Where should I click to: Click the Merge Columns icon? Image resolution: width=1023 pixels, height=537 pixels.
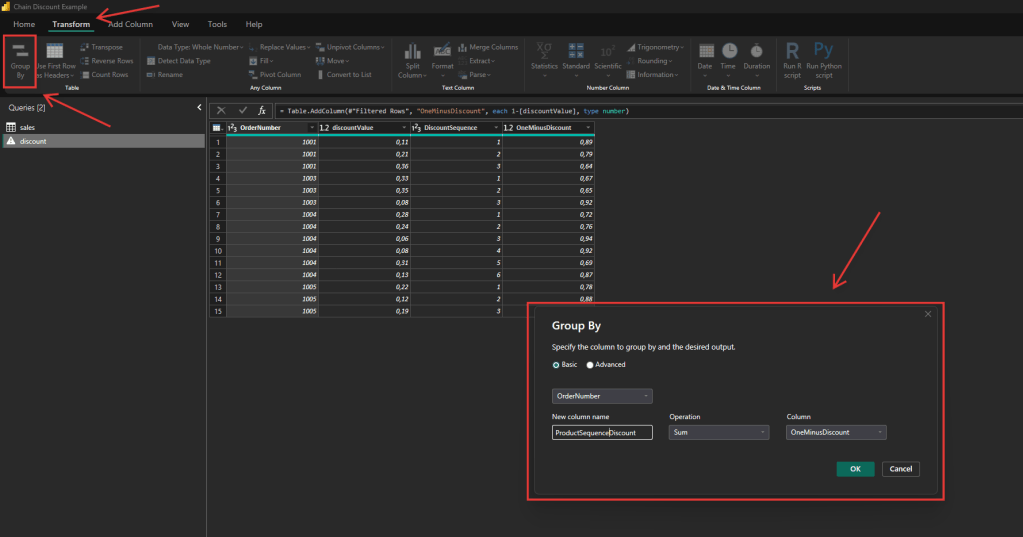click(x=487, y=47)
